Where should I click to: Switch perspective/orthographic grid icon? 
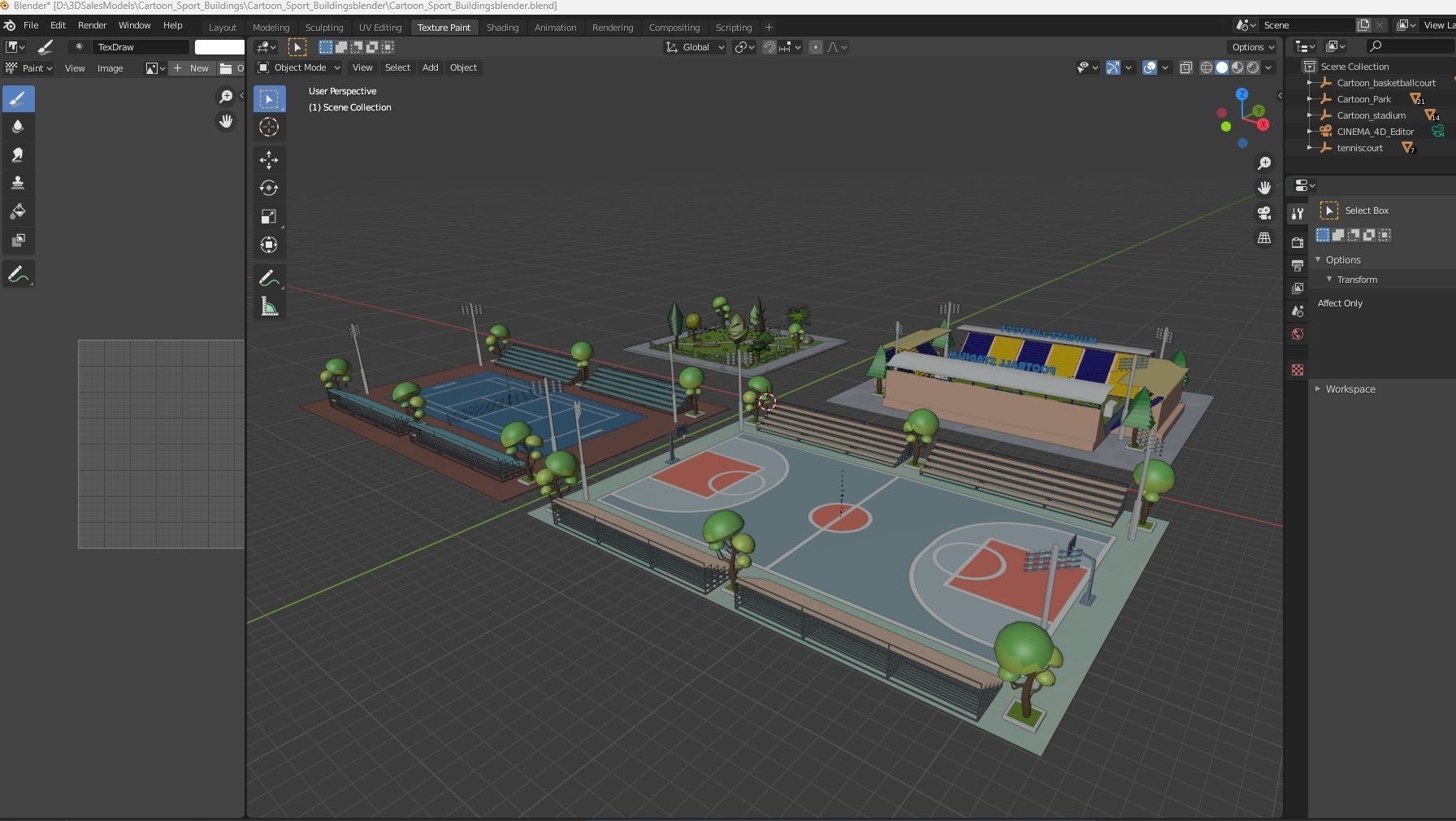click(x=1264, y=238)
